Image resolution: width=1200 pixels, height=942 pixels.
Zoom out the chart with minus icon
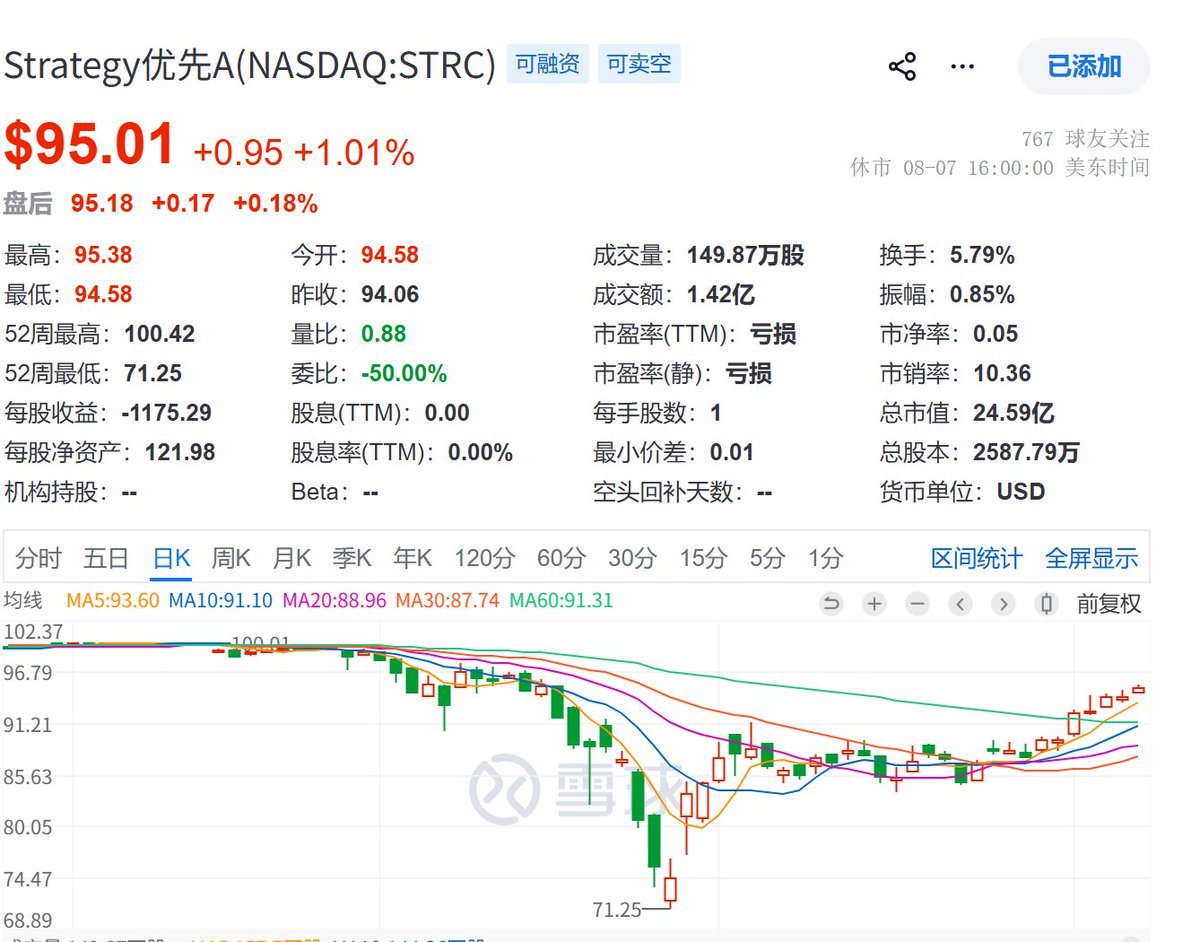[917, 604]
